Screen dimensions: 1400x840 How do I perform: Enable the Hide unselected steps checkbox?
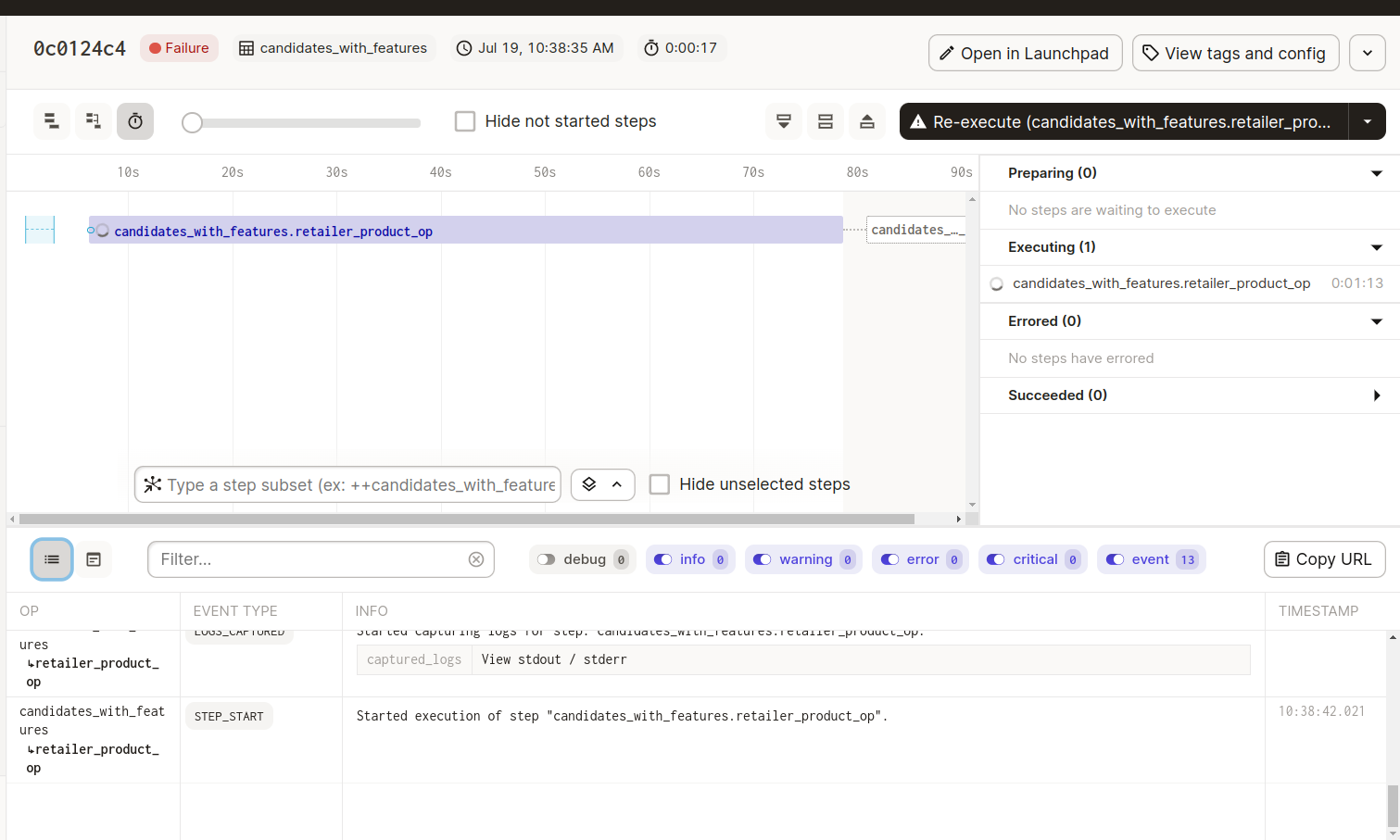coord(660,483)
